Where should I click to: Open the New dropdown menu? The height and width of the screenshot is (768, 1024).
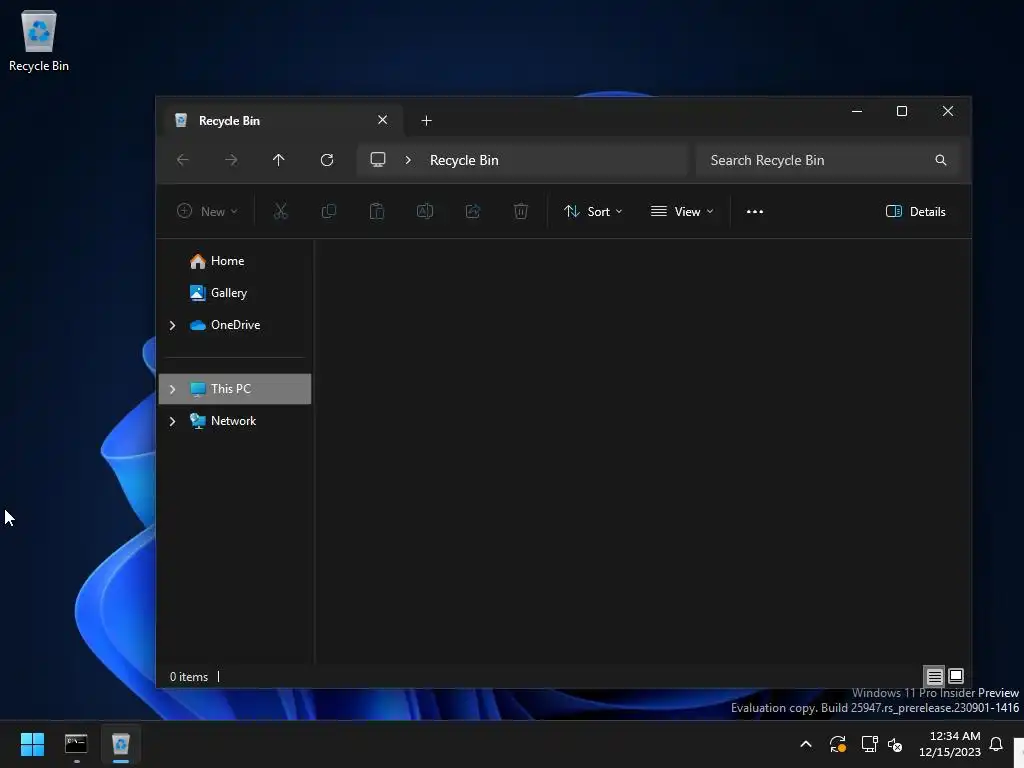(208, 212)
